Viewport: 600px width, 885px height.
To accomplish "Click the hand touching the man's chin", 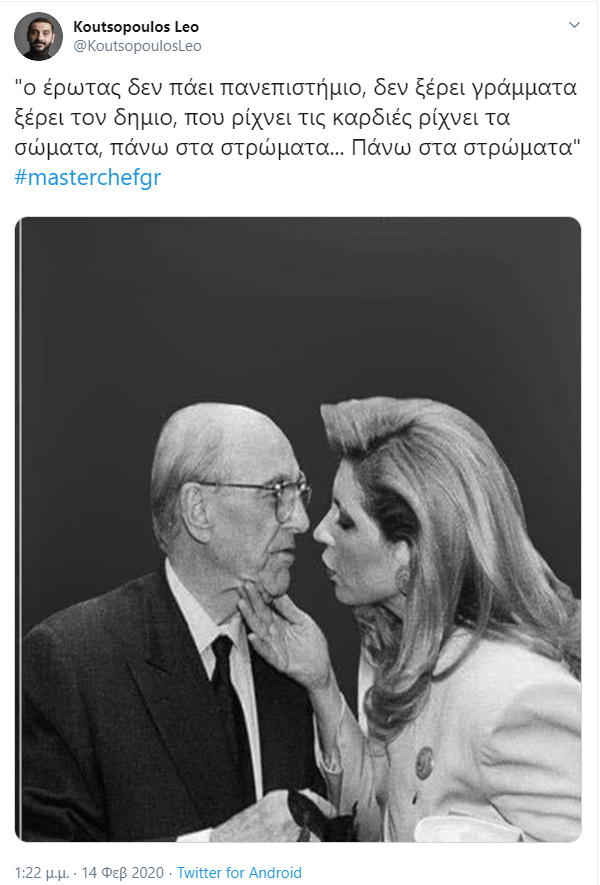I will point(282,635).
